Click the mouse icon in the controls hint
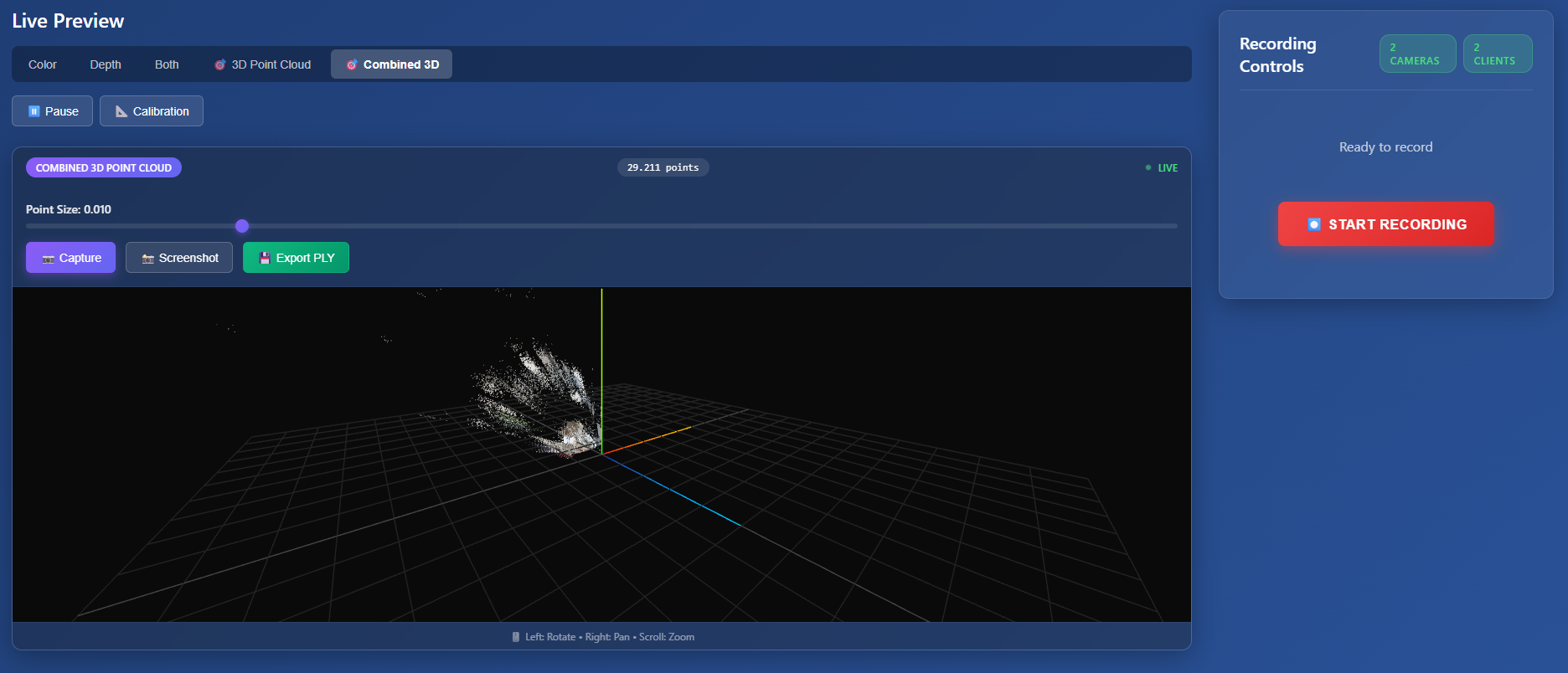 click(516, 637)
